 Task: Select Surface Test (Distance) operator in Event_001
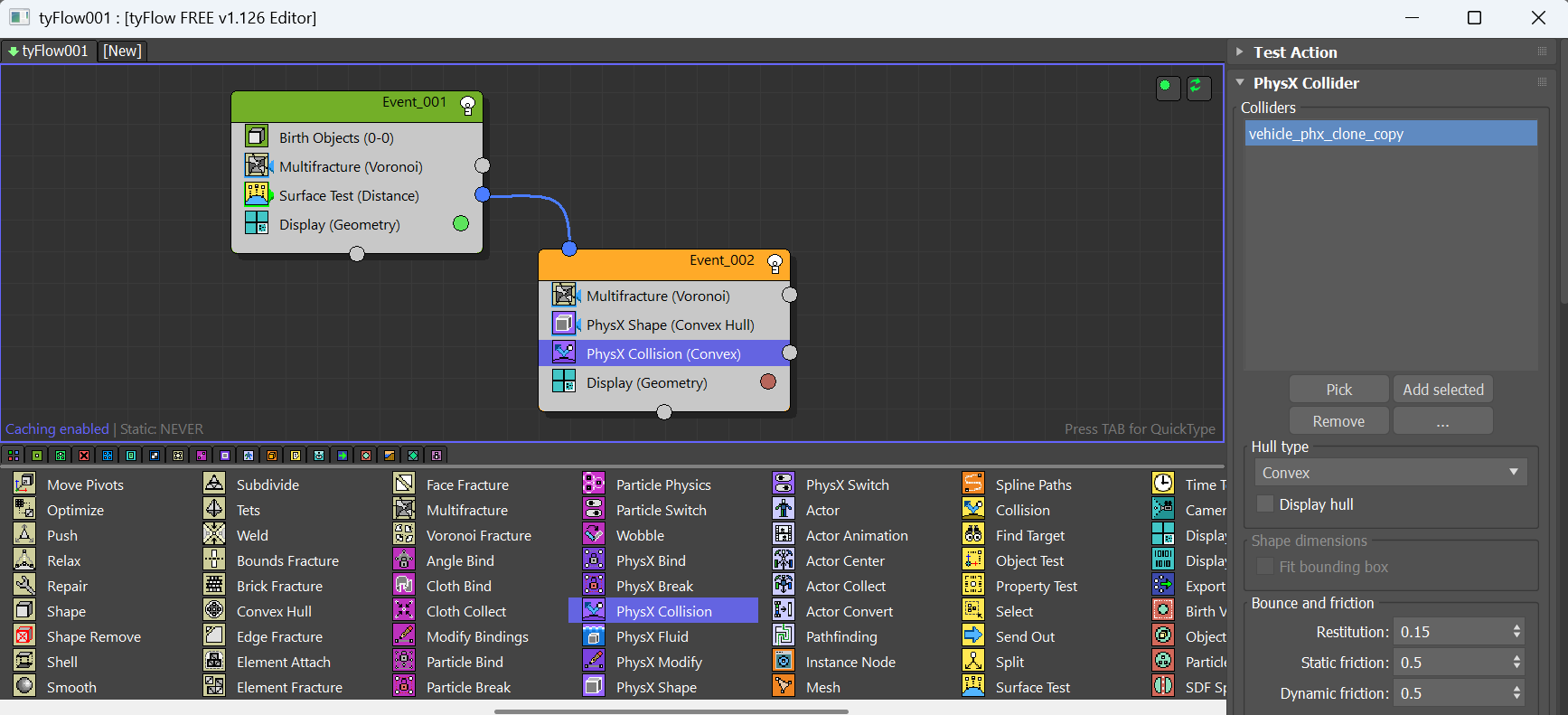coord(357,195)
